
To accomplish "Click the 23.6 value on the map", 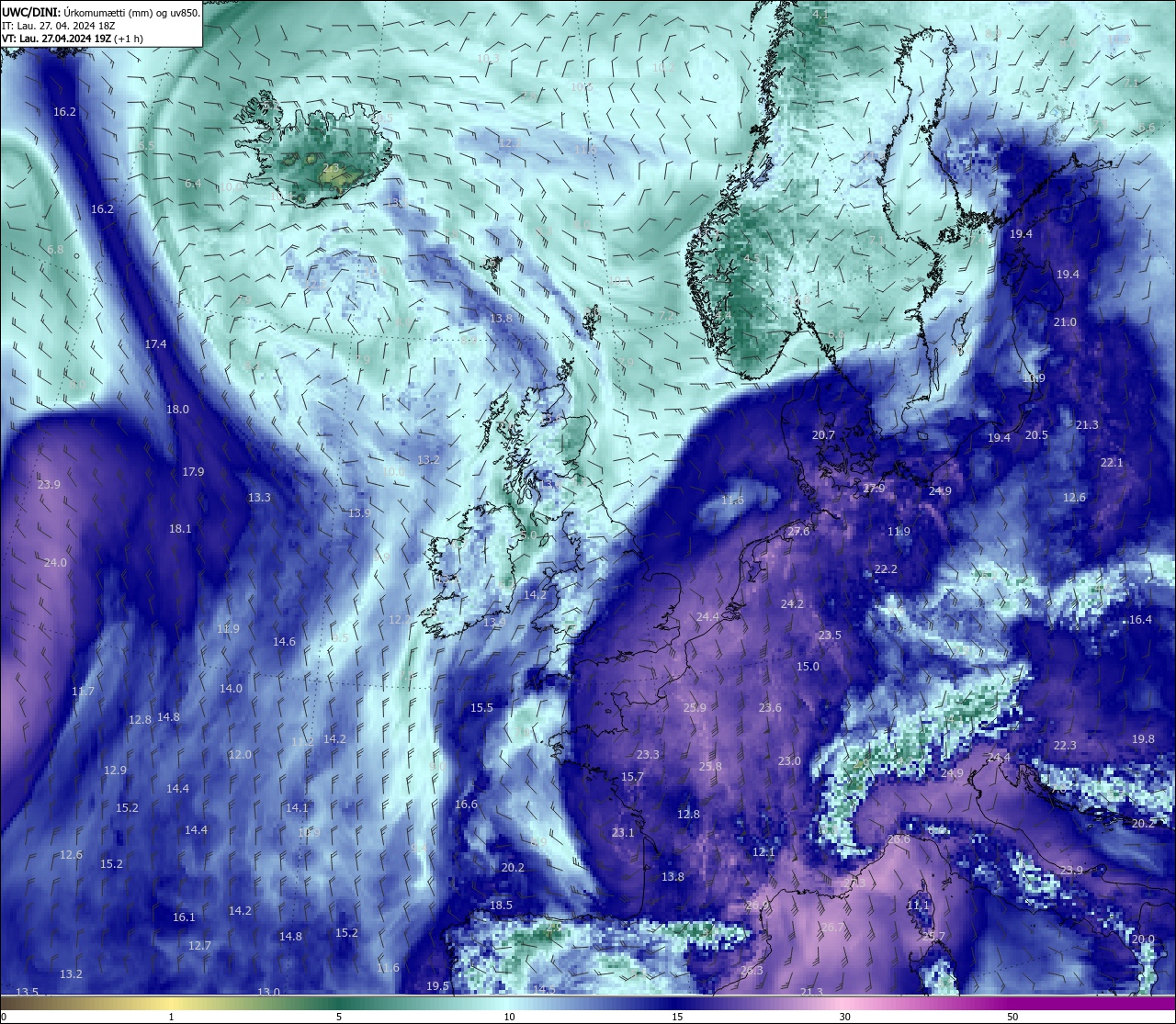I will (x=770, y=708).
